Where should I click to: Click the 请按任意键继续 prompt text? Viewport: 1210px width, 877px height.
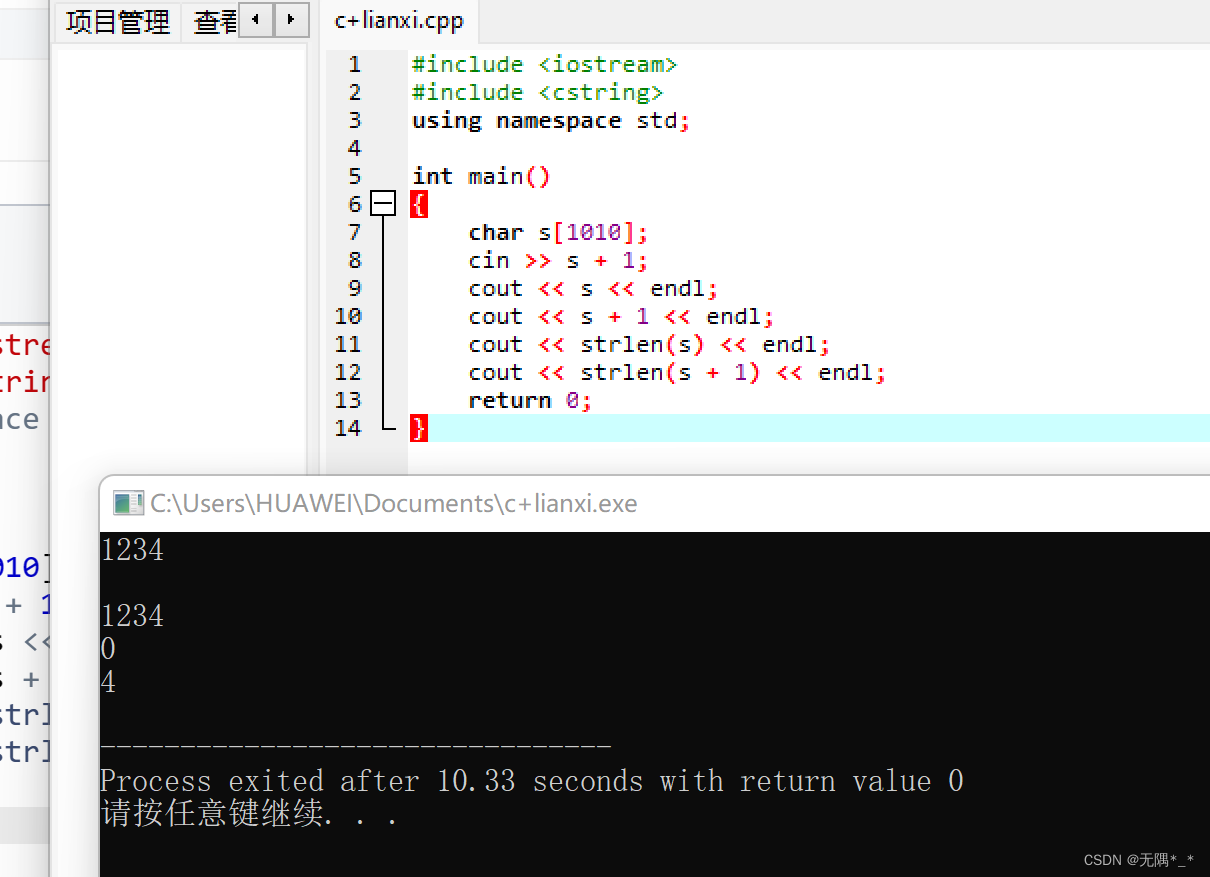point(230,815)
